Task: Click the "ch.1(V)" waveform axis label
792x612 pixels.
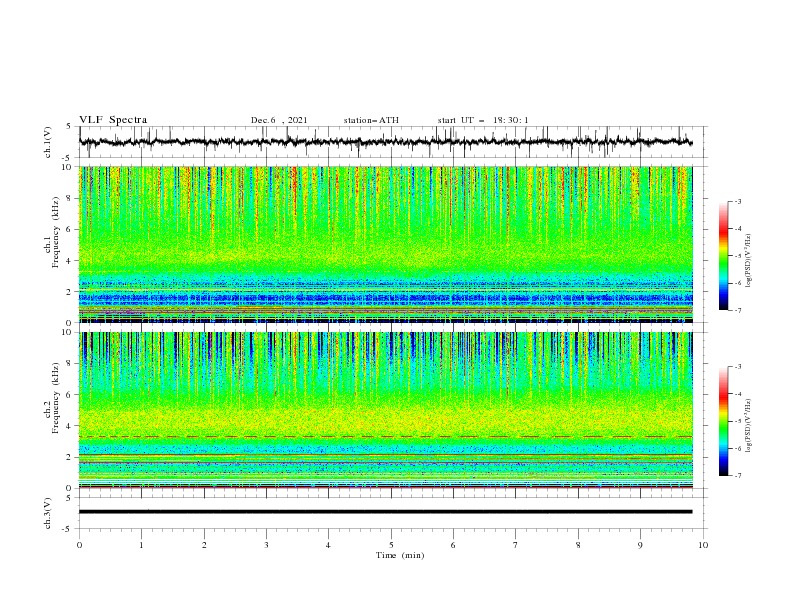Action: (48, 142)
